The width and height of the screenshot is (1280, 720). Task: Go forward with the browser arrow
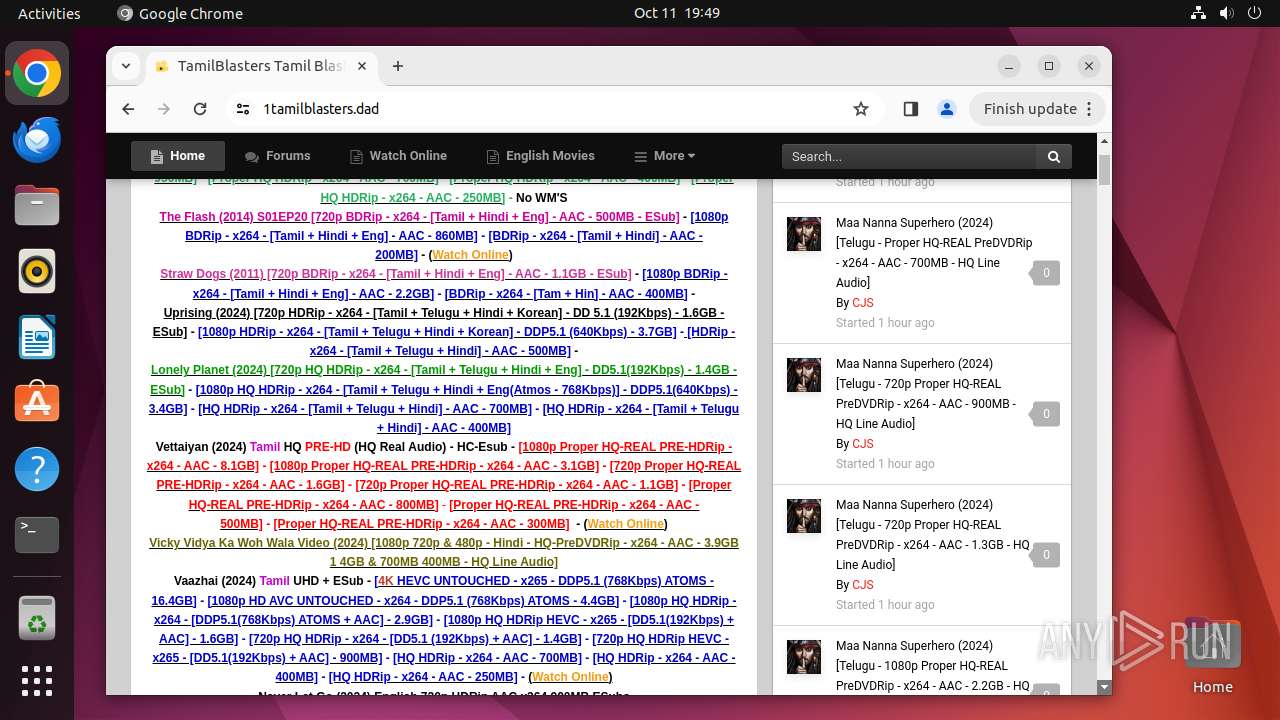coord(164,109)
